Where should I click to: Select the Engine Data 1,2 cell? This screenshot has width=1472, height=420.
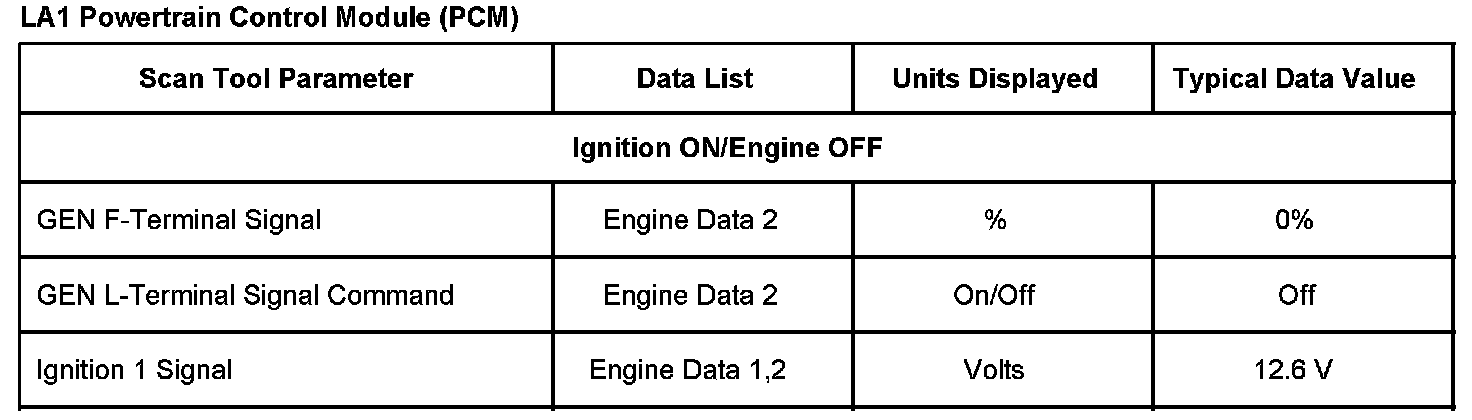[x=688, y=370]
